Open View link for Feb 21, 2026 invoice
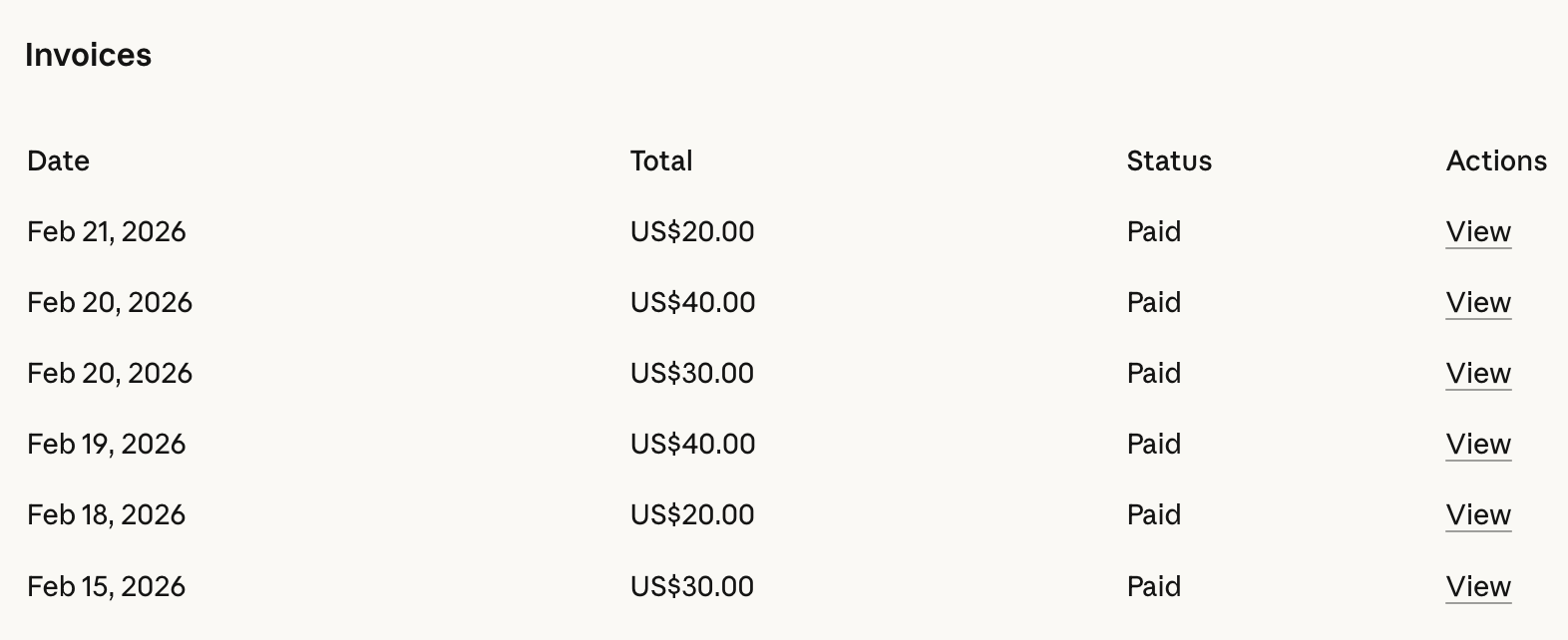 click(x=1478, y=231)
